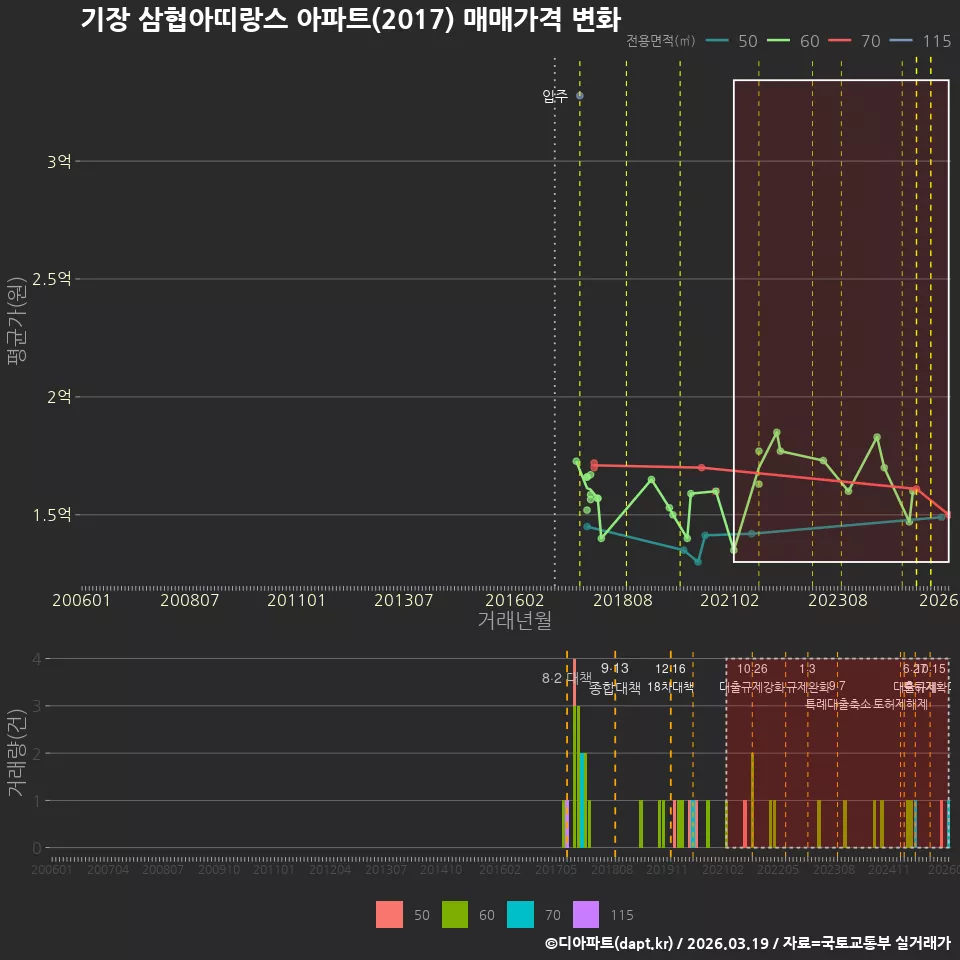Click the '3억' y-axis label
960x960 pixels.
(x=59, y=162)
